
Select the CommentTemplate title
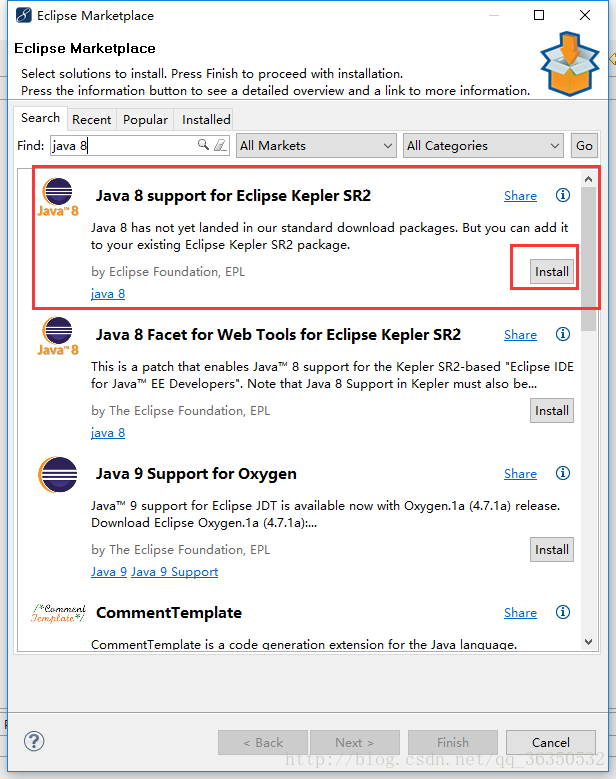point(169,613)
